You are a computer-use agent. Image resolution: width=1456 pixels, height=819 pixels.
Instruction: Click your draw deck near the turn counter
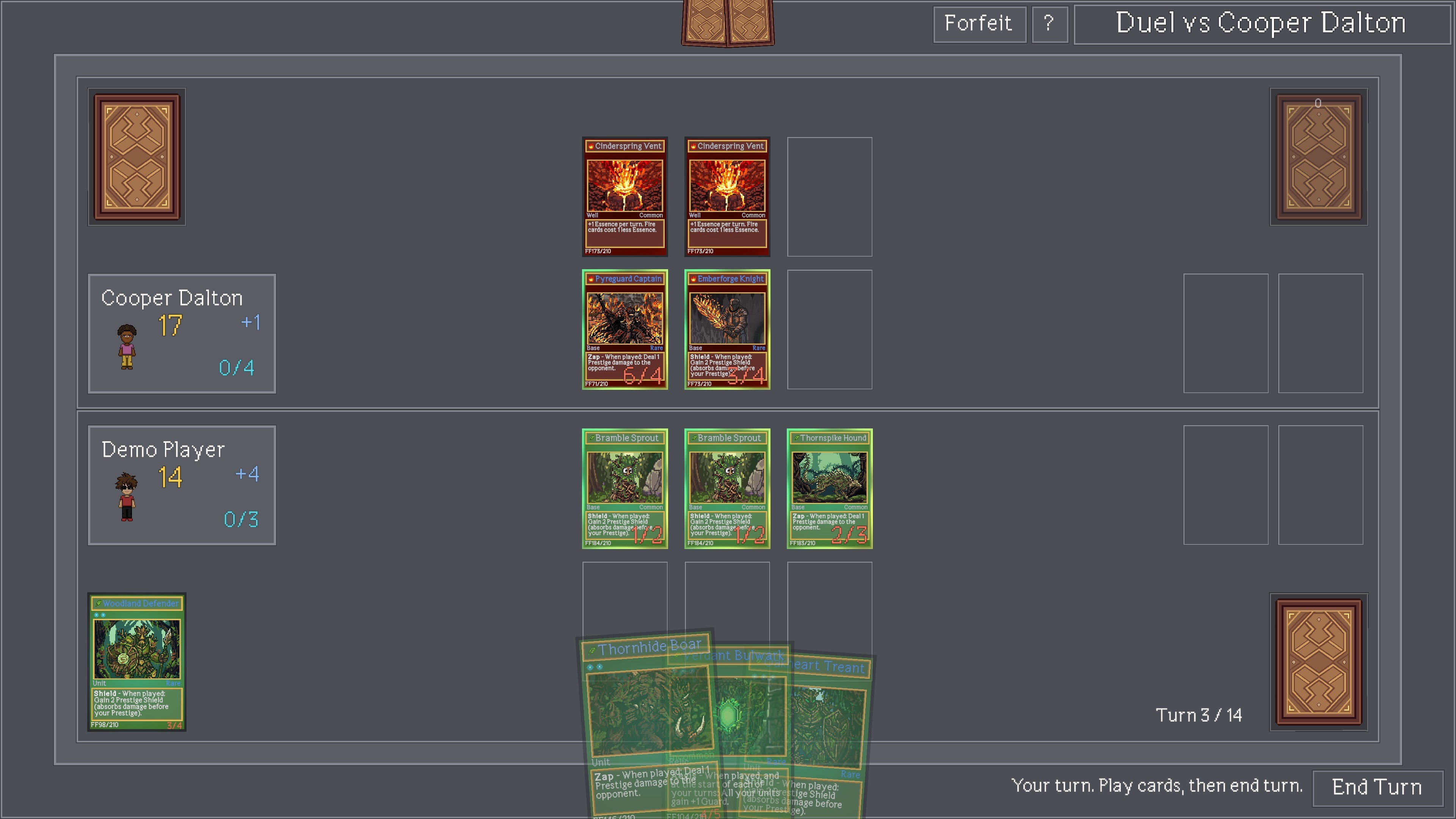[x=1319, y=662]
